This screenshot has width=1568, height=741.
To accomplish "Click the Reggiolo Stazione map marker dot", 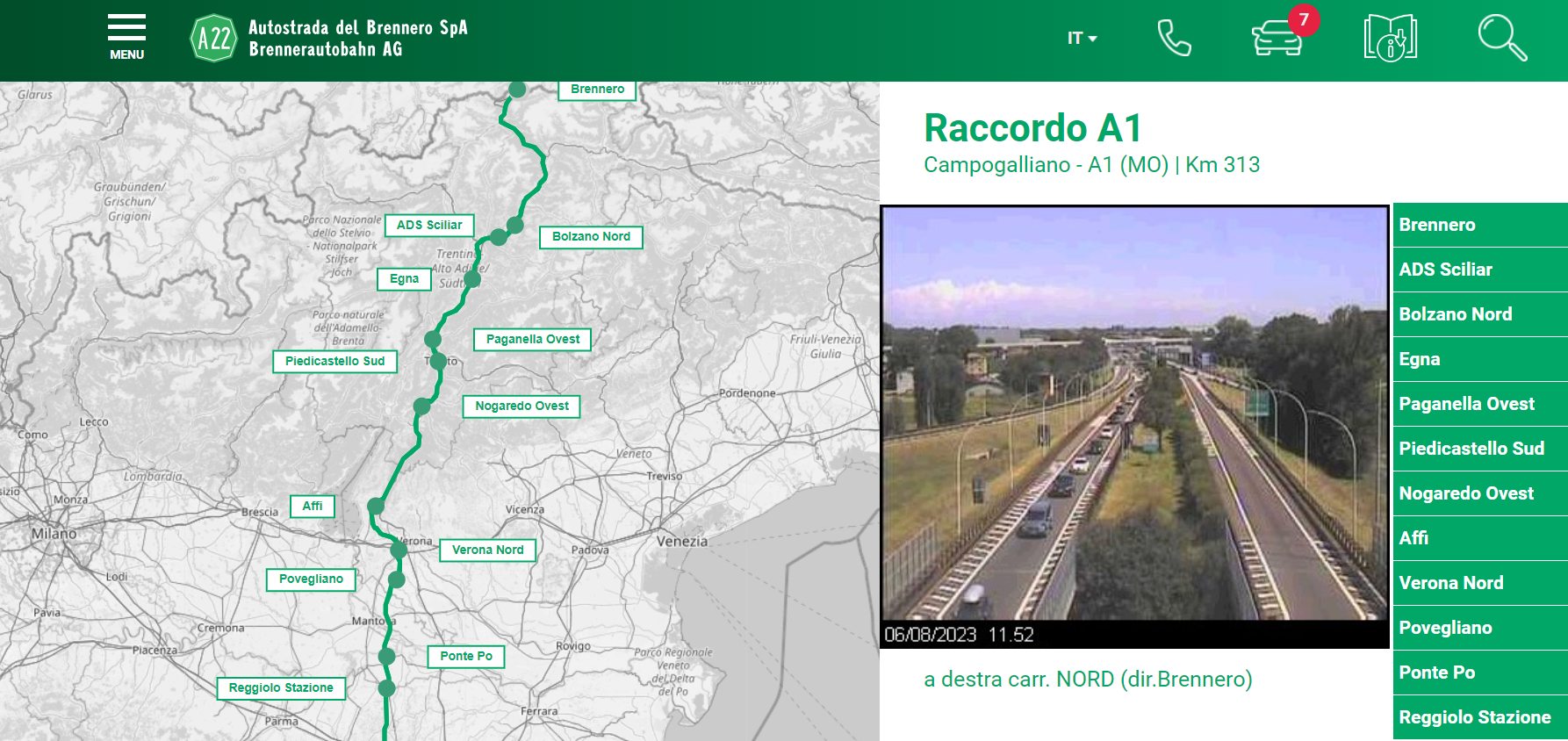I will [x=387, y=687].
